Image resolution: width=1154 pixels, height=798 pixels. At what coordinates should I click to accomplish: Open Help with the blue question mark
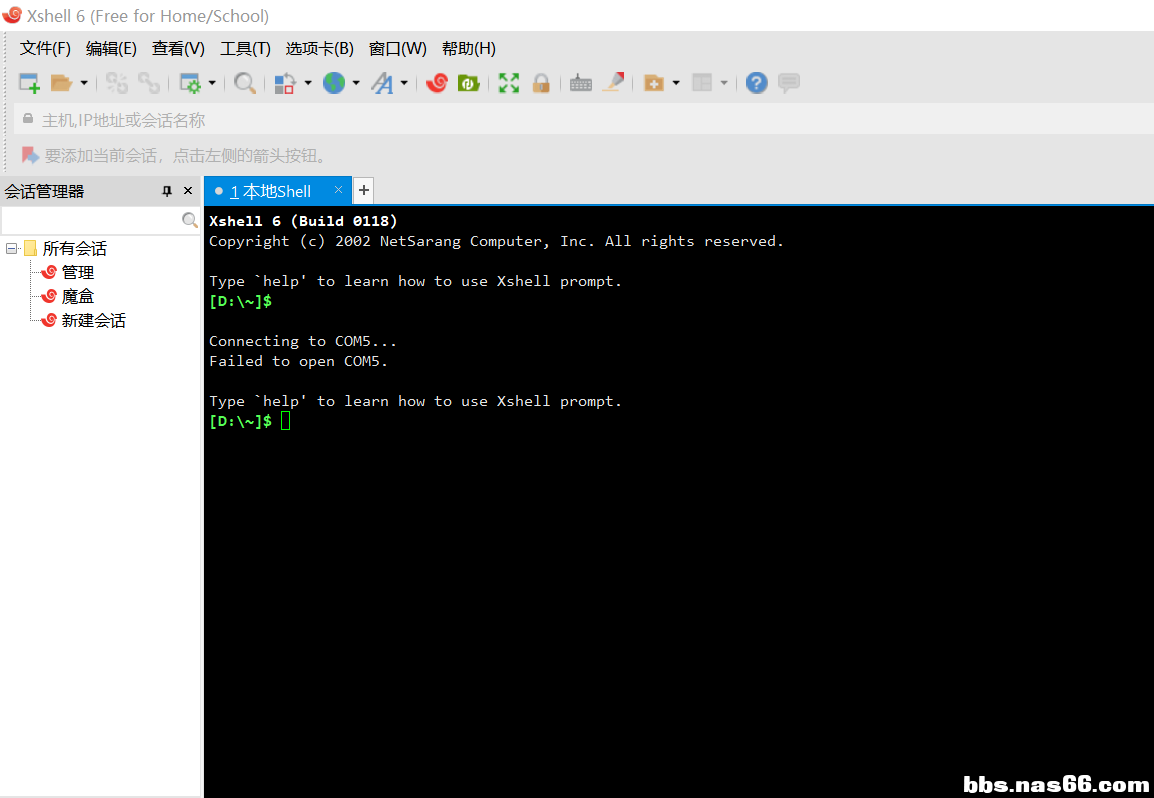[757, 83]
